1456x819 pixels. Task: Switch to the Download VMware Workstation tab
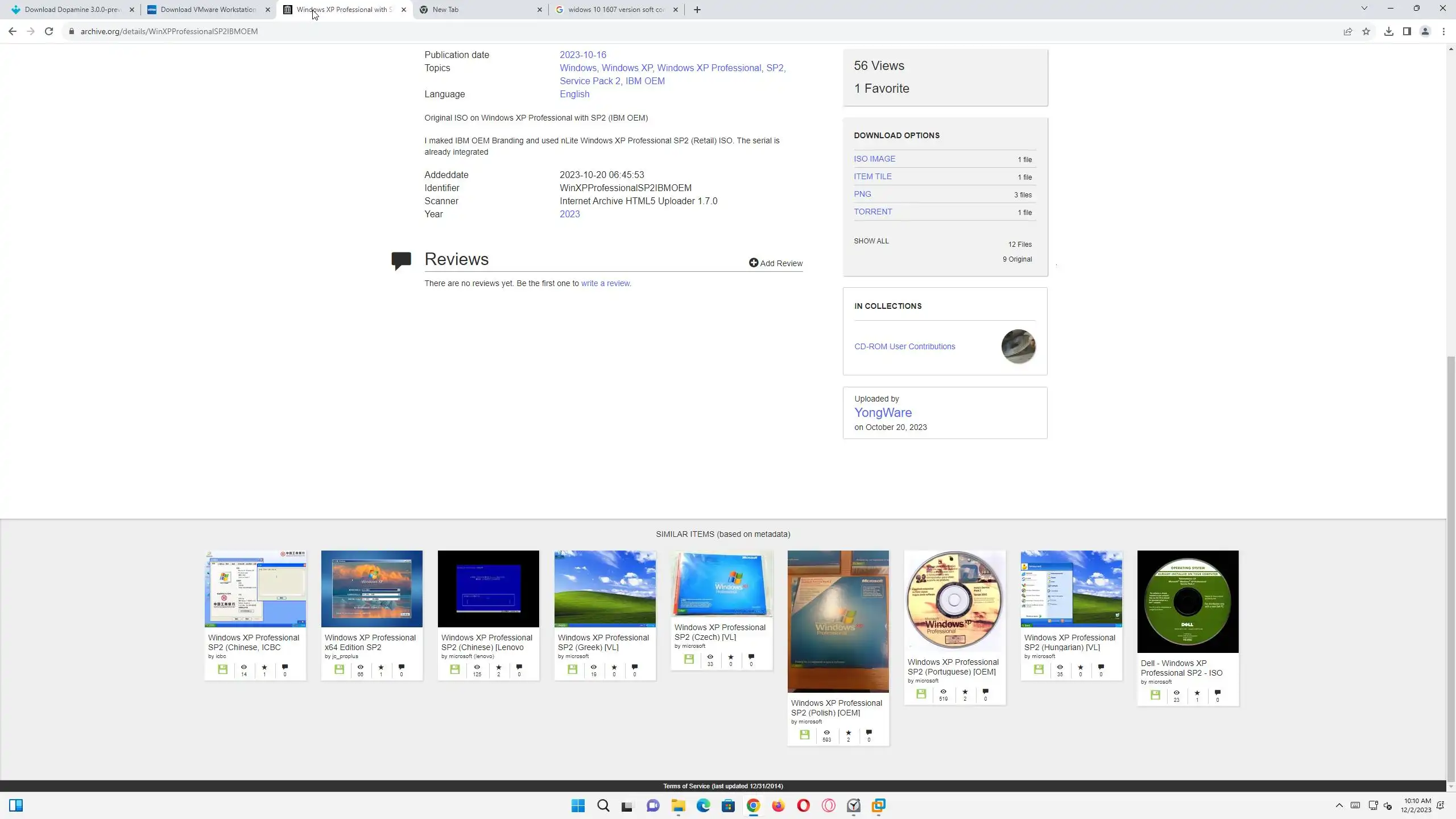tap(208, 10)
